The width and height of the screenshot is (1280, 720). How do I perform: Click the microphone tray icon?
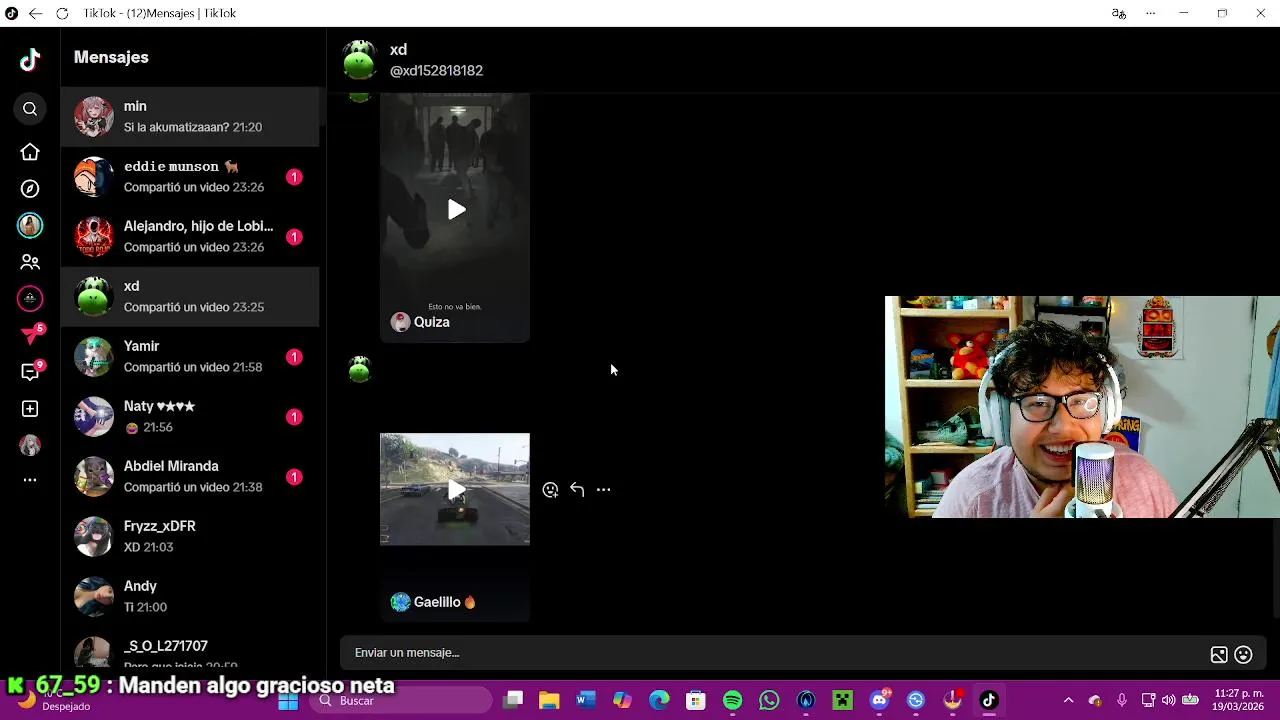point(1122,701)
